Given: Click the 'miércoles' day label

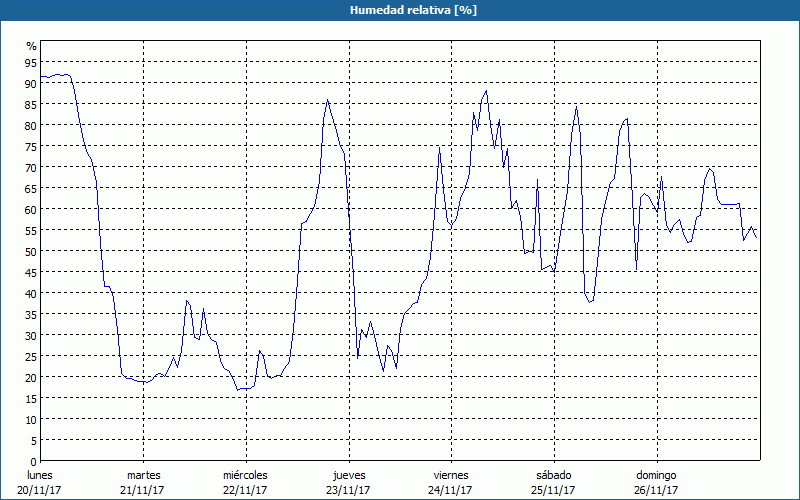Looking at the screenshot, I should tap(245, 475).
